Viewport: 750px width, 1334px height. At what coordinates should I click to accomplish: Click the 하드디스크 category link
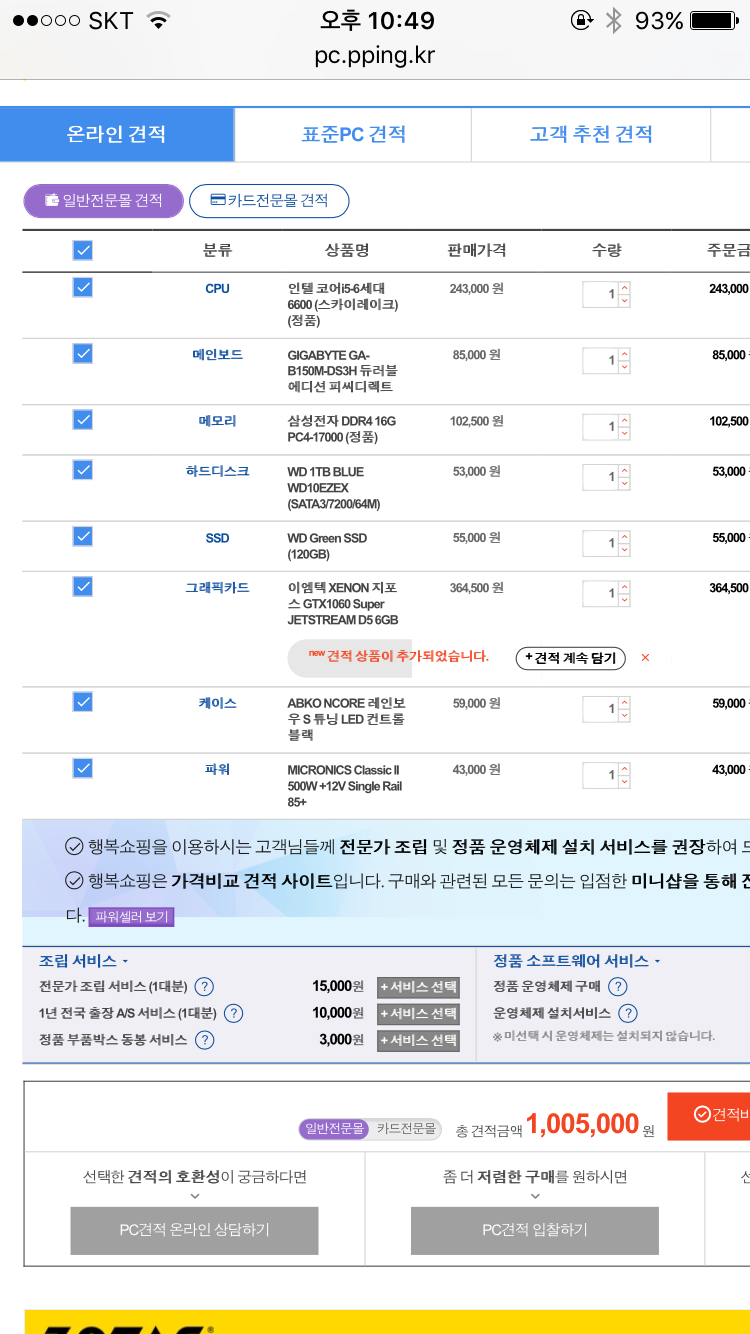pos(217,471)
